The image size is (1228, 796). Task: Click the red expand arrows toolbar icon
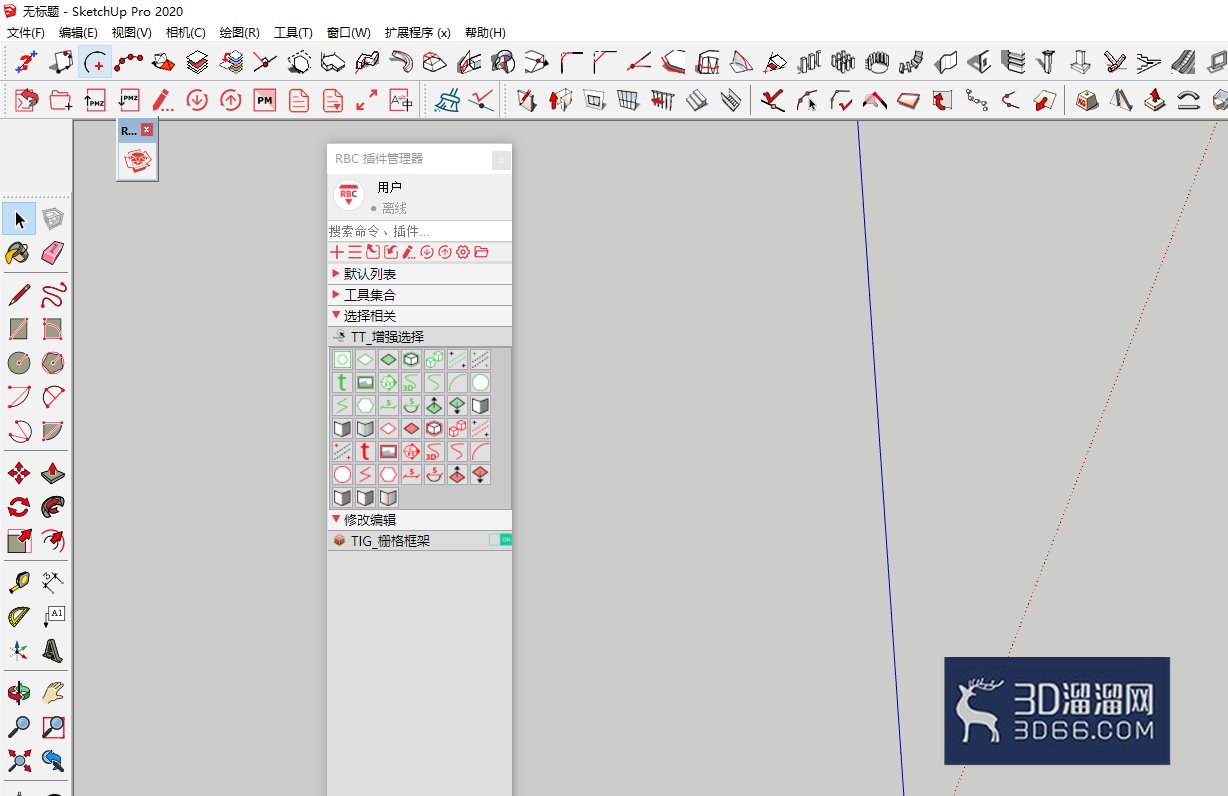pyautogui.click(x=366, y=100)
